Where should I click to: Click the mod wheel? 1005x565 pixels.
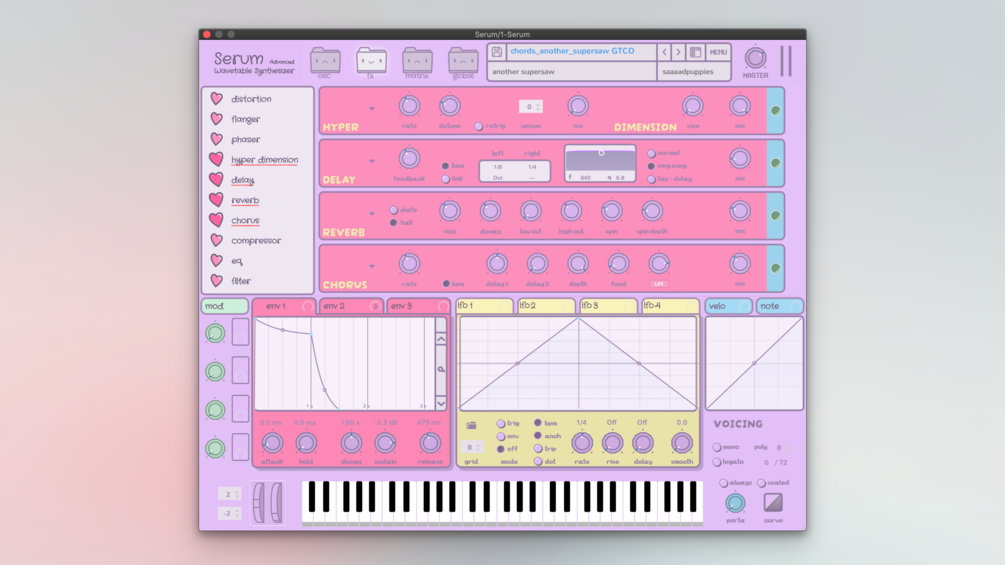click(x=276, y=503)
